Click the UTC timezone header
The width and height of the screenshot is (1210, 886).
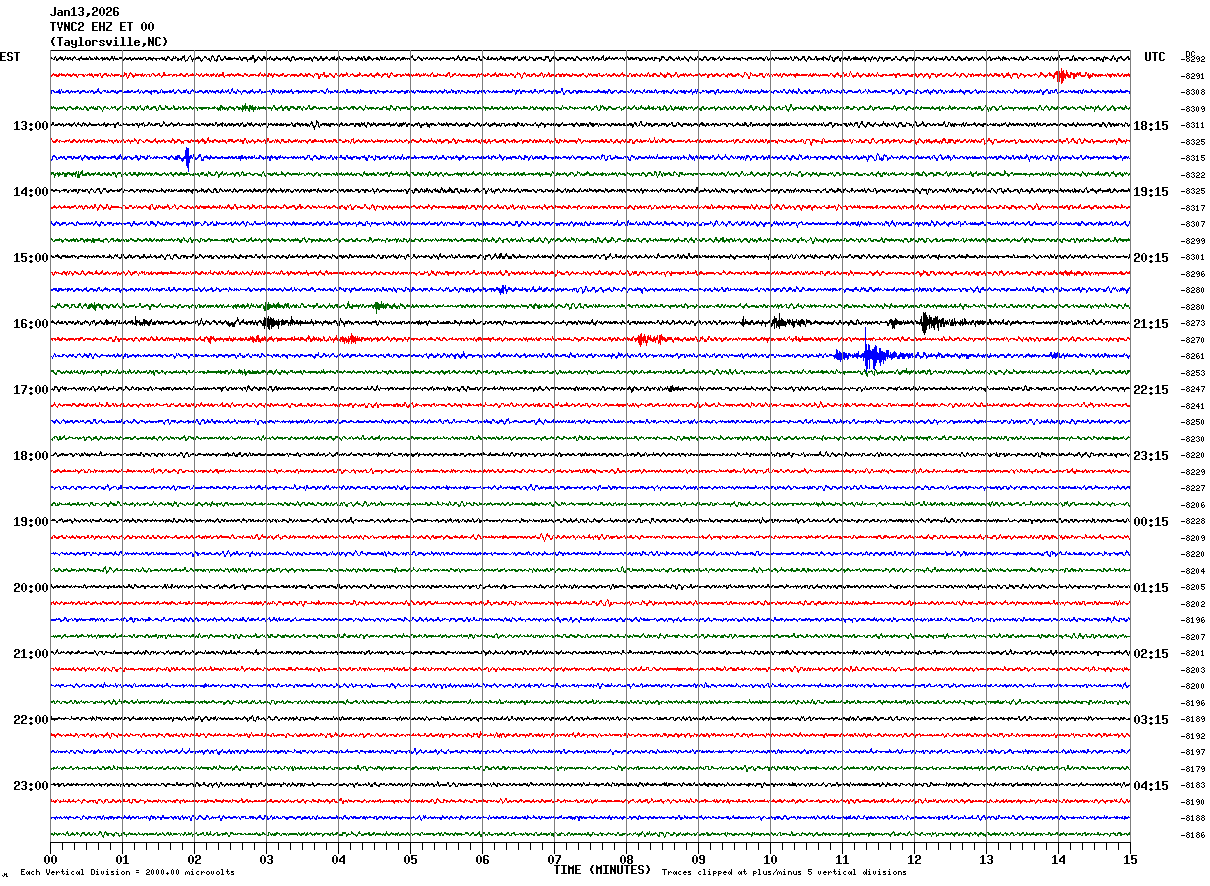[1155, 57]
